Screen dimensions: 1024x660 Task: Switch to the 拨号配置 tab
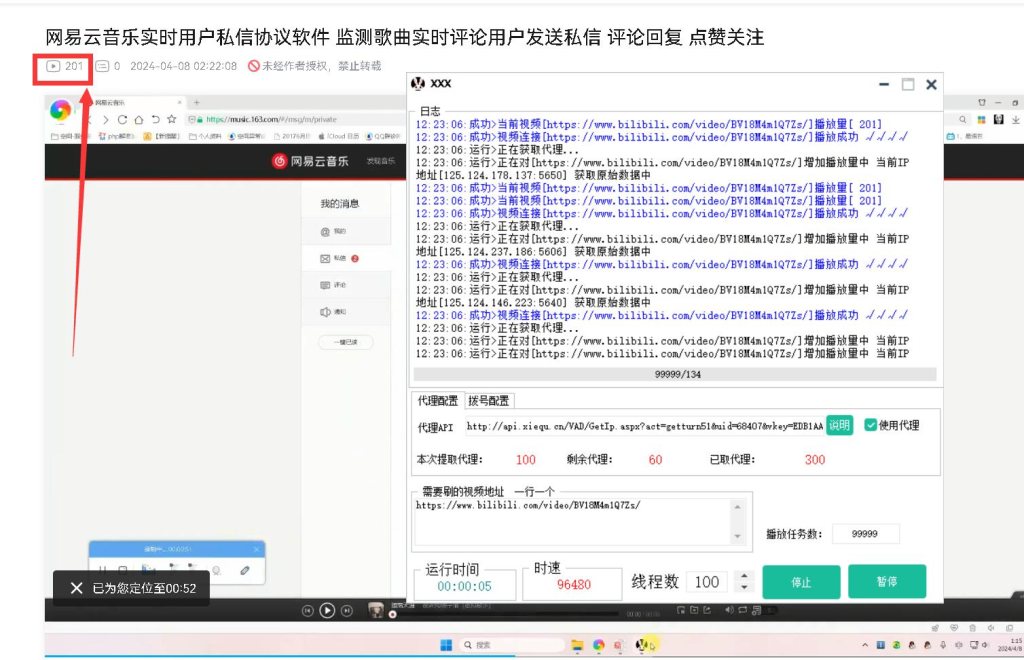coord(488,401)
